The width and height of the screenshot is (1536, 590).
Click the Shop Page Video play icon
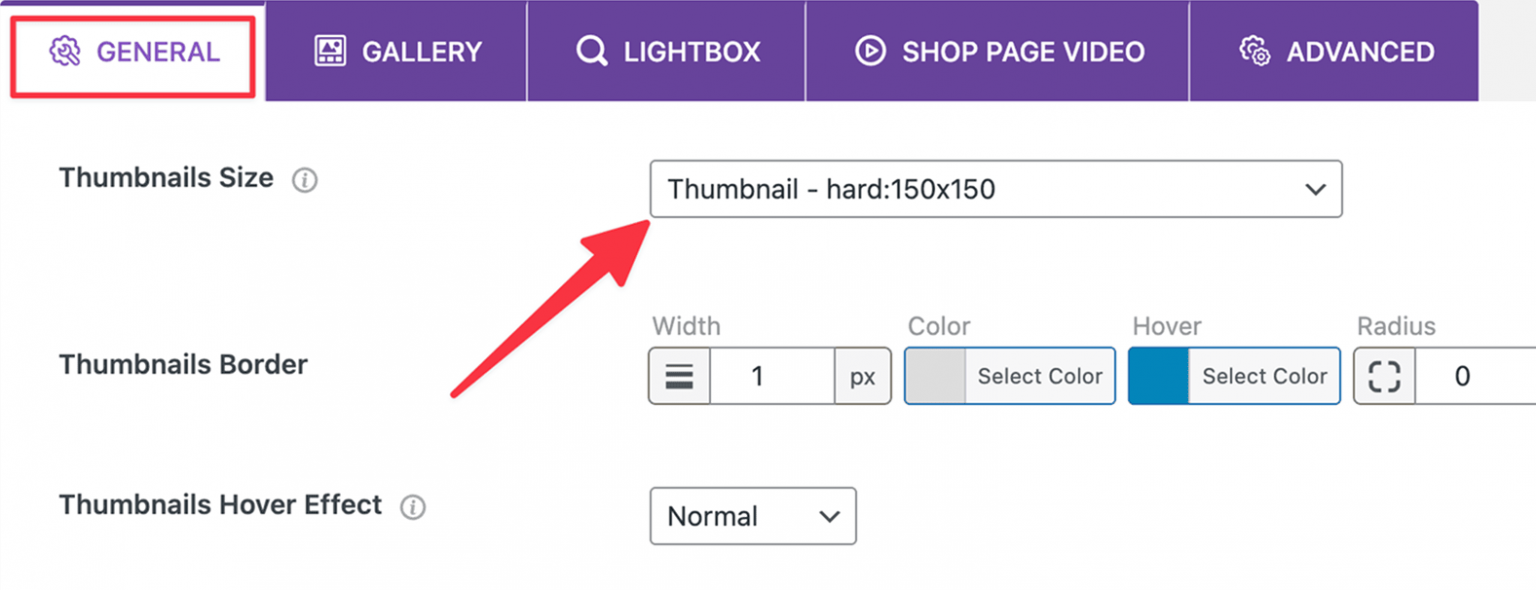coord(871,51)
